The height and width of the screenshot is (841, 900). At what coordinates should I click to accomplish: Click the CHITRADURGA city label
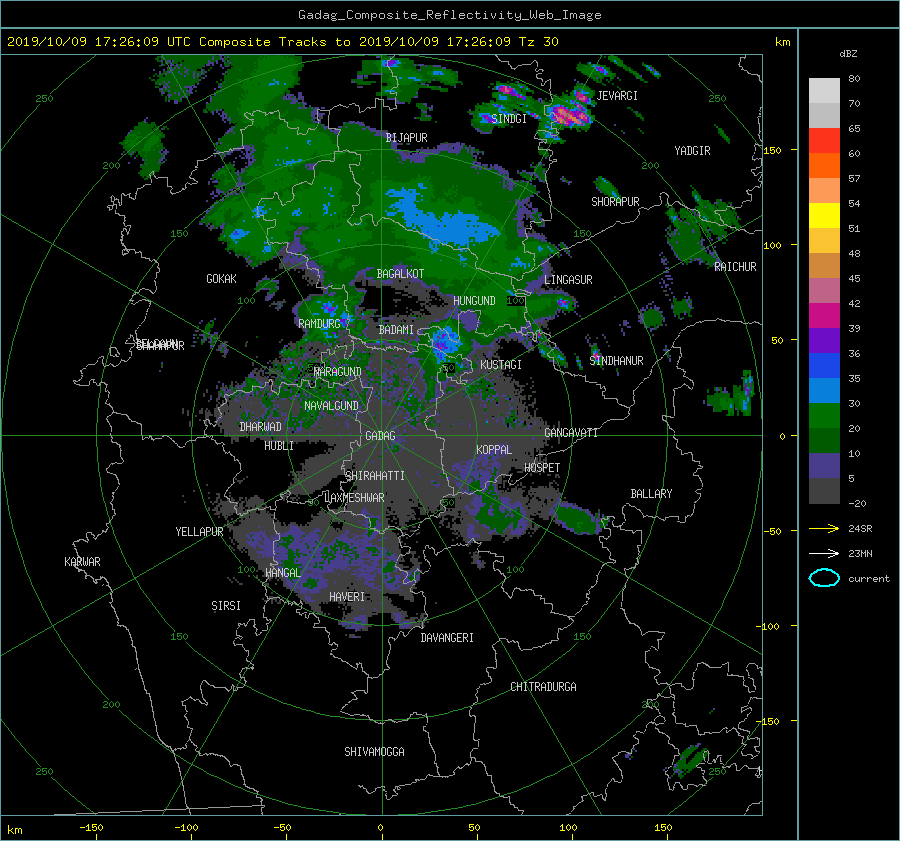click(544, 687)
